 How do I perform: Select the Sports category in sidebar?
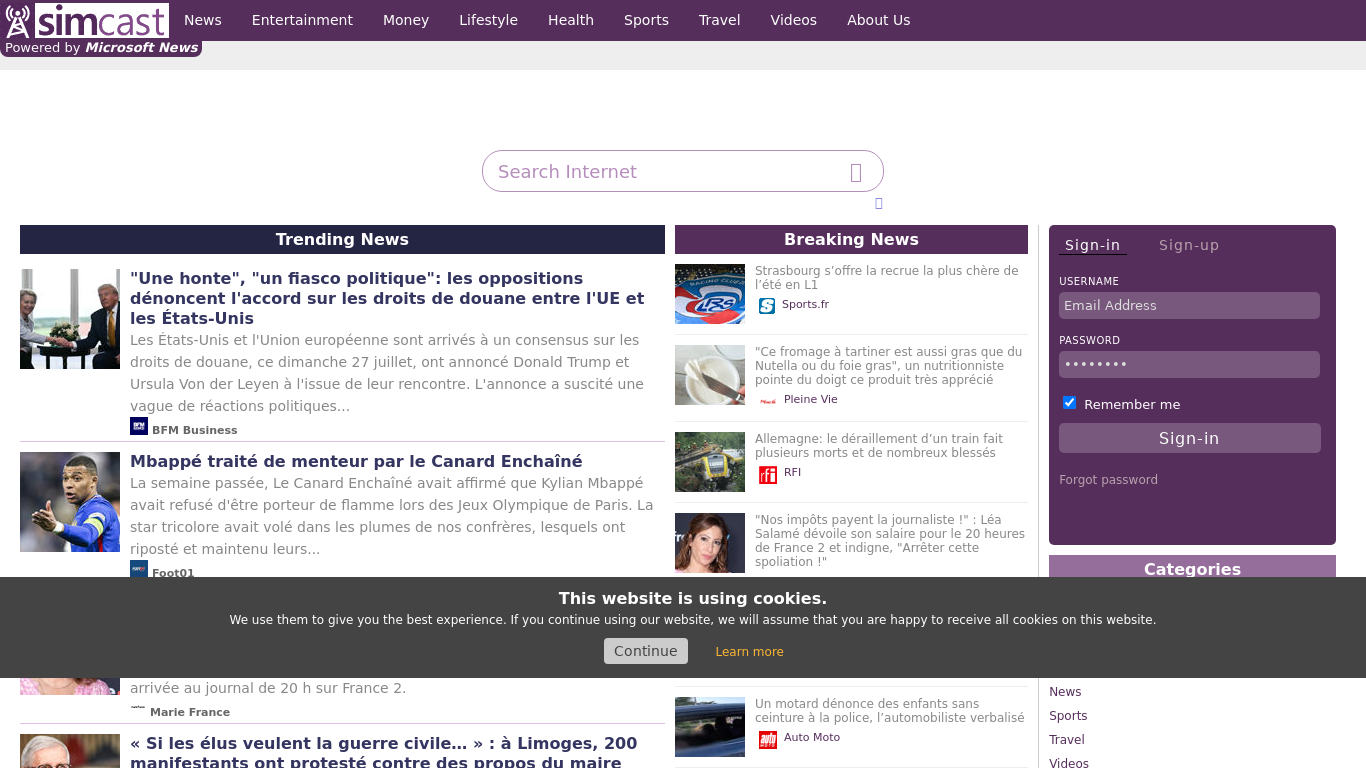1068,716
